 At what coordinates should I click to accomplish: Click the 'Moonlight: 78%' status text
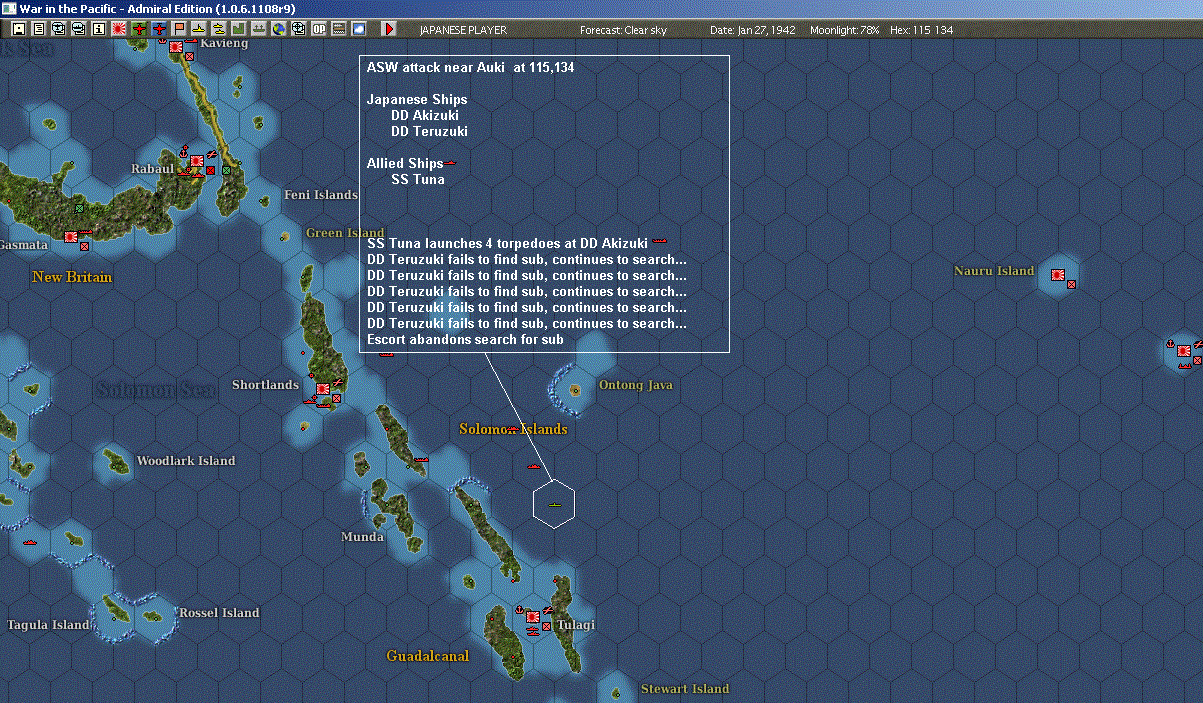pos(845,30)
